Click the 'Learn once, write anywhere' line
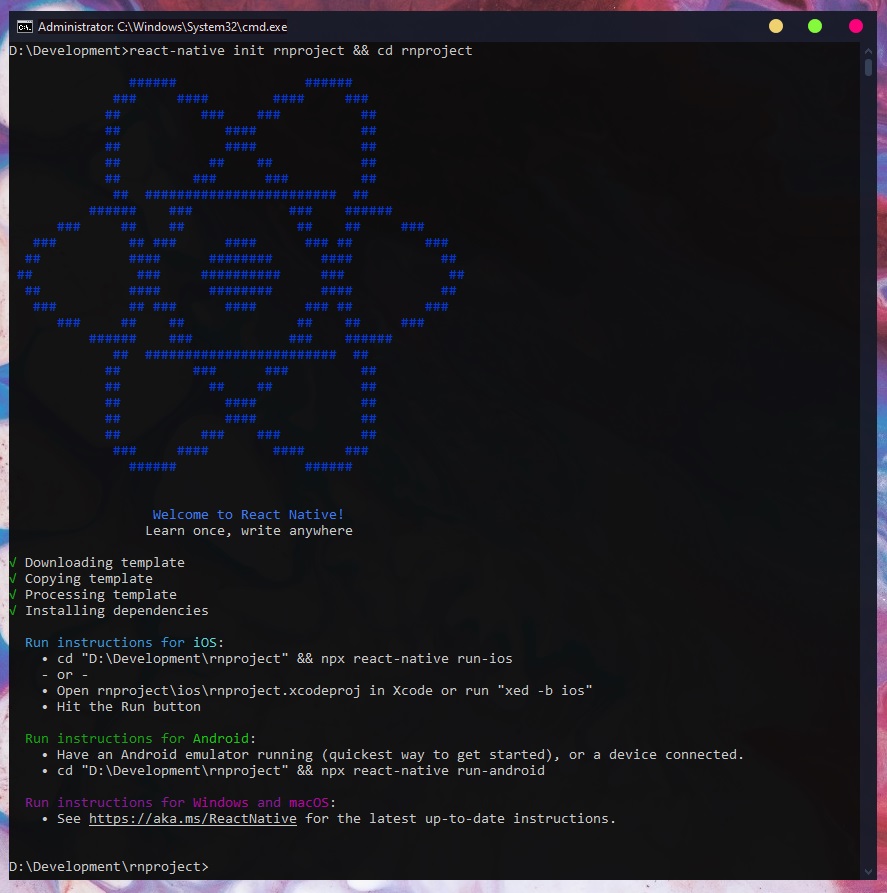This screenshot has height=893, width=887. pos(249,531)
